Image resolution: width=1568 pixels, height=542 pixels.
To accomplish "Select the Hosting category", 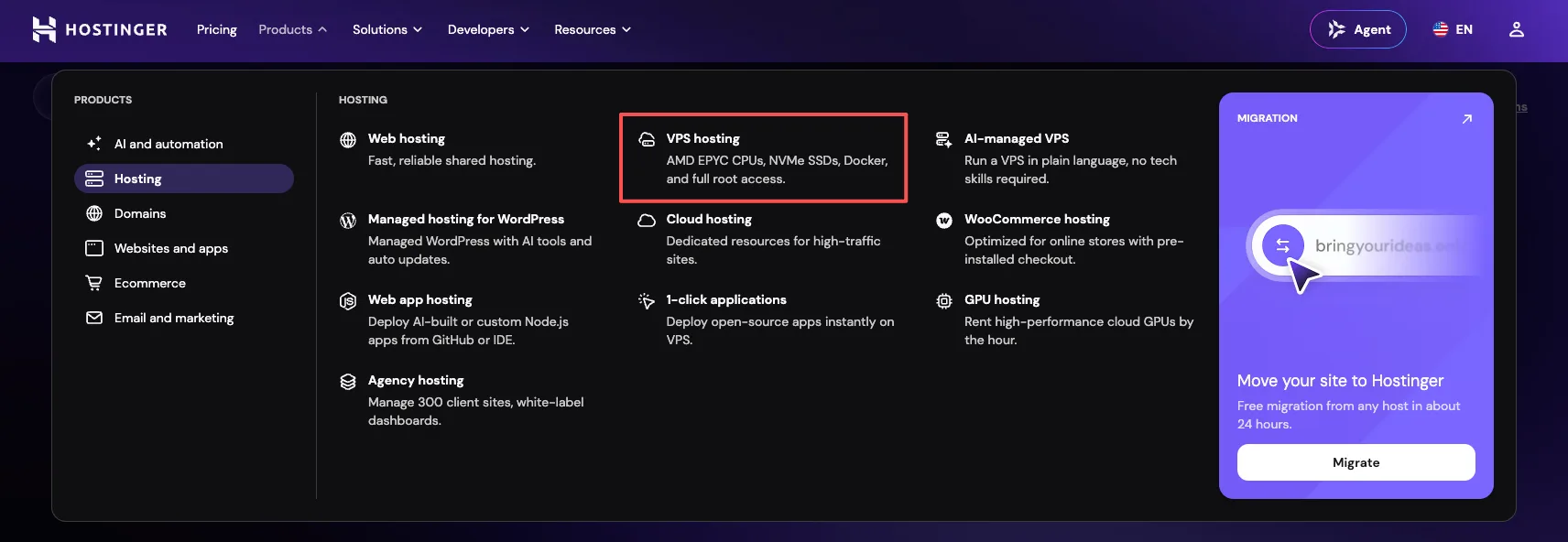I will (184, 179).
